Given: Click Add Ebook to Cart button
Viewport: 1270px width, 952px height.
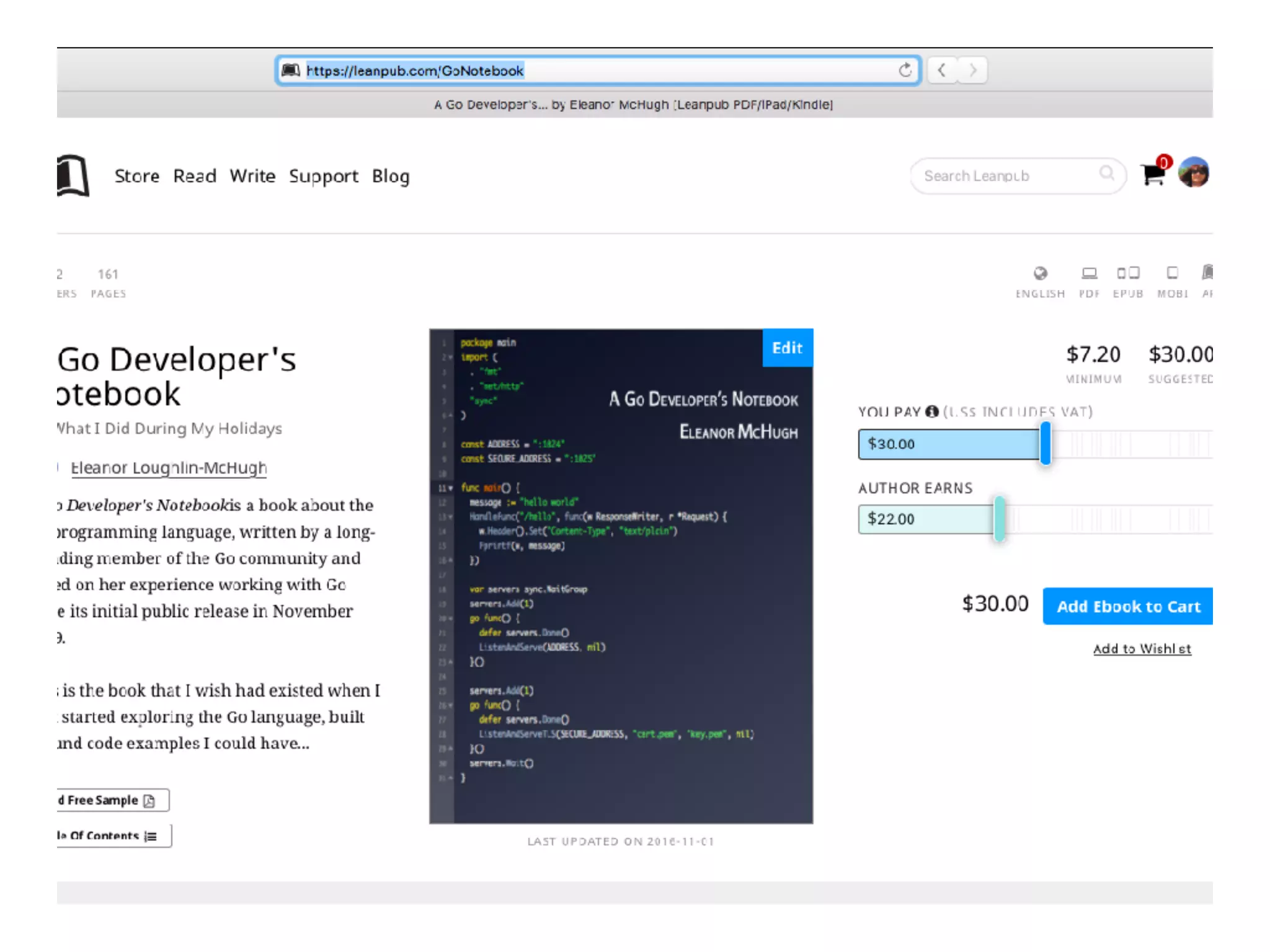Looking at the screenshot, I should [1128, 606].
